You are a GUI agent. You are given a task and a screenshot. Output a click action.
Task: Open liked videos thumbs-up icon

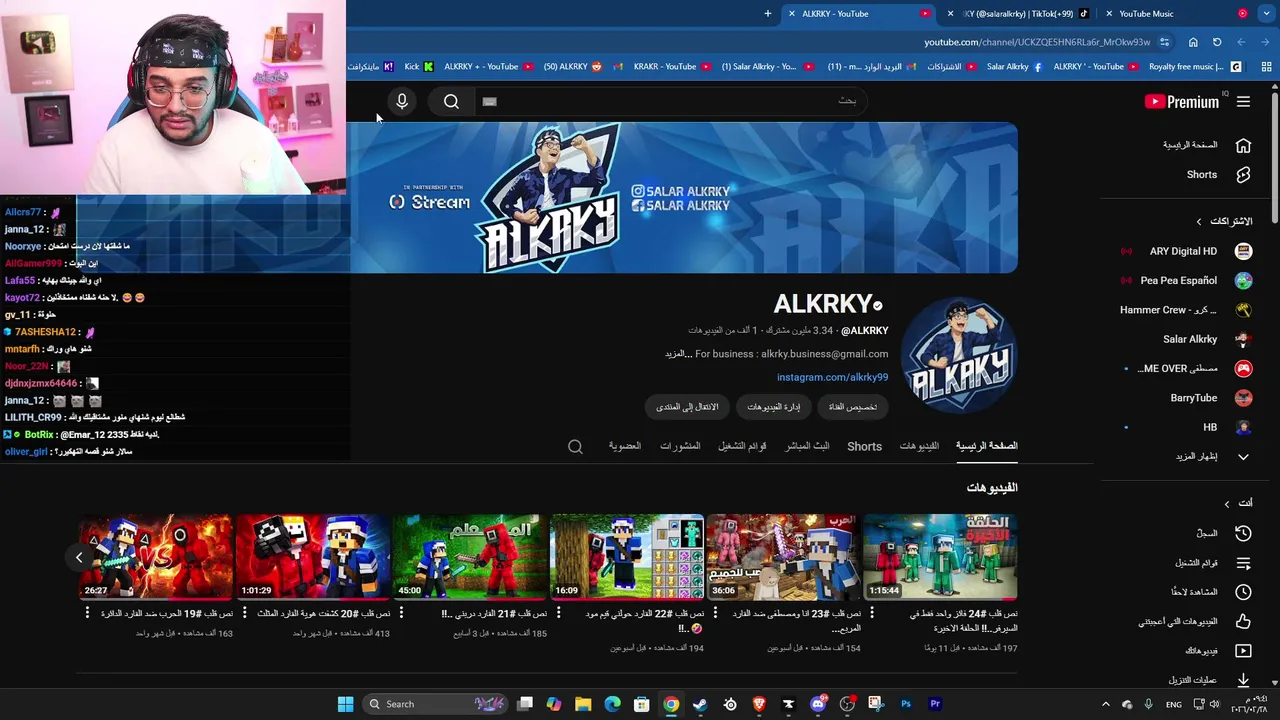click(1243, 621)
